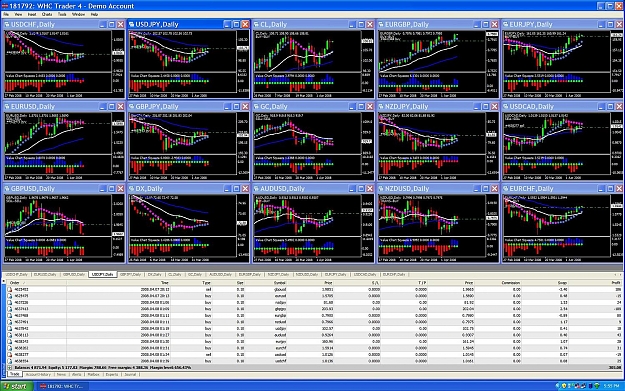This screenshot has height=391, width=625.
Task: Click the EURCHF,Daily chart window icon
Action: [x=506, y=189]
